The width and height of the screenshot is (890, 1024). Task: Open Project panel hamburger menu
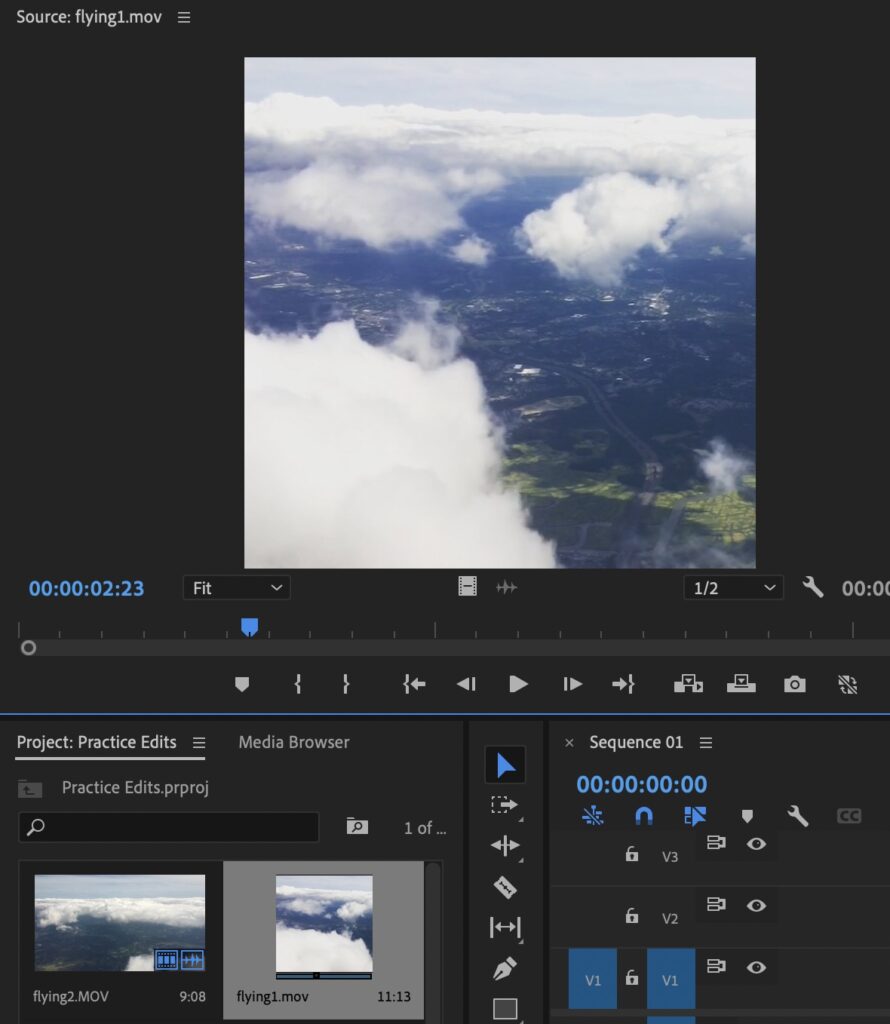tap(199, 743)
